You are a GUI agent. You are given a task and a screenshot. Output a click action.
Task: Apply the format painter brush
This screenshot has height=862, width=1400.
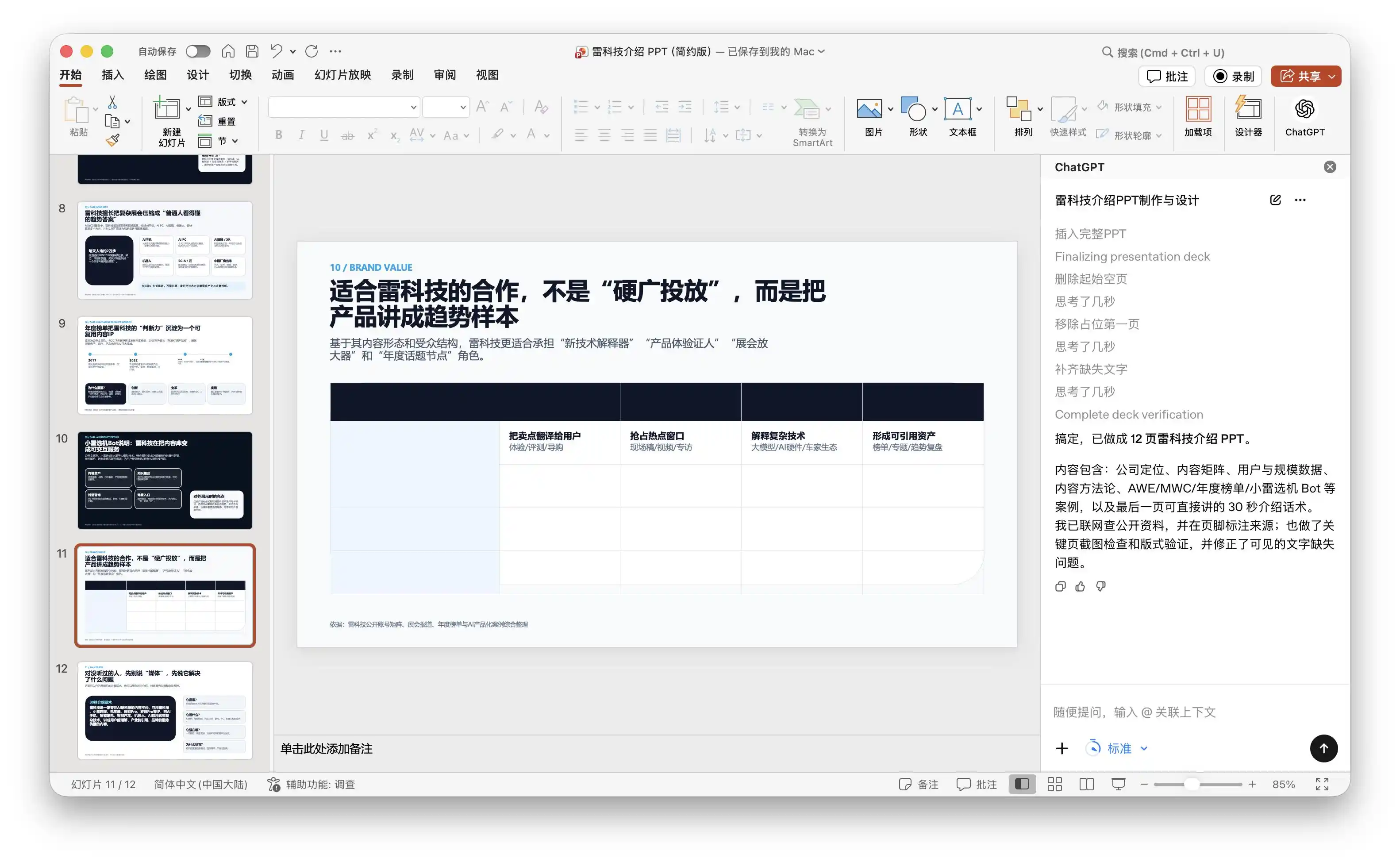tap(112, 140)
